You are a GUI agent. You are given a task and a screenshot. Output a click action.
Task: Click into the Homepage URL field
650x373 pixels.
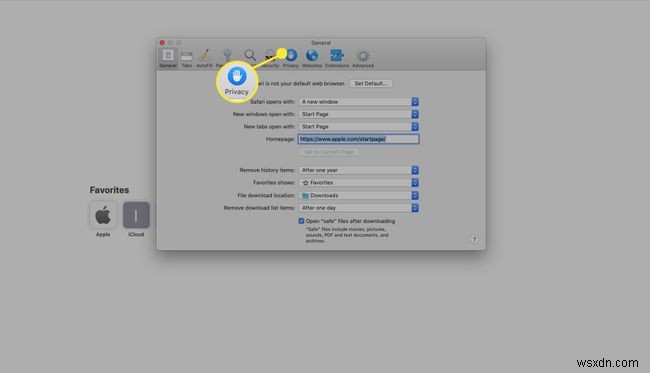359,139
